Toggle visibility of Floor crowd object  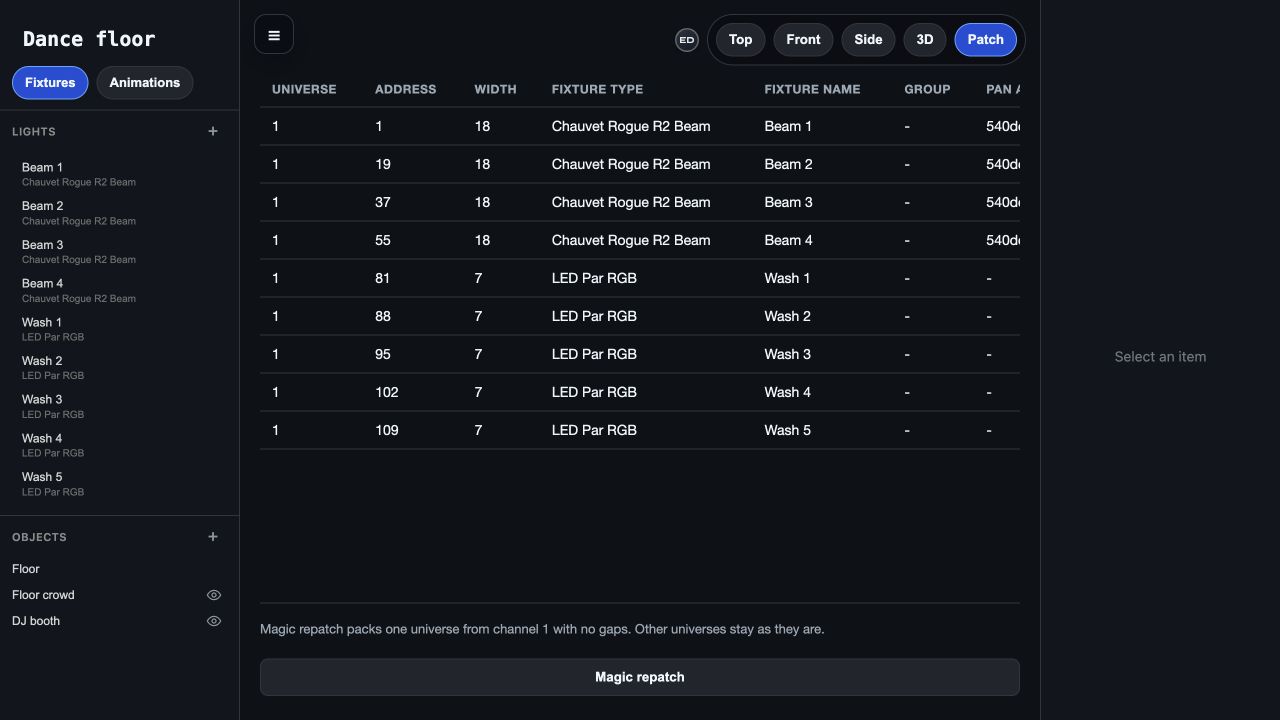click(x=214, y=595)
